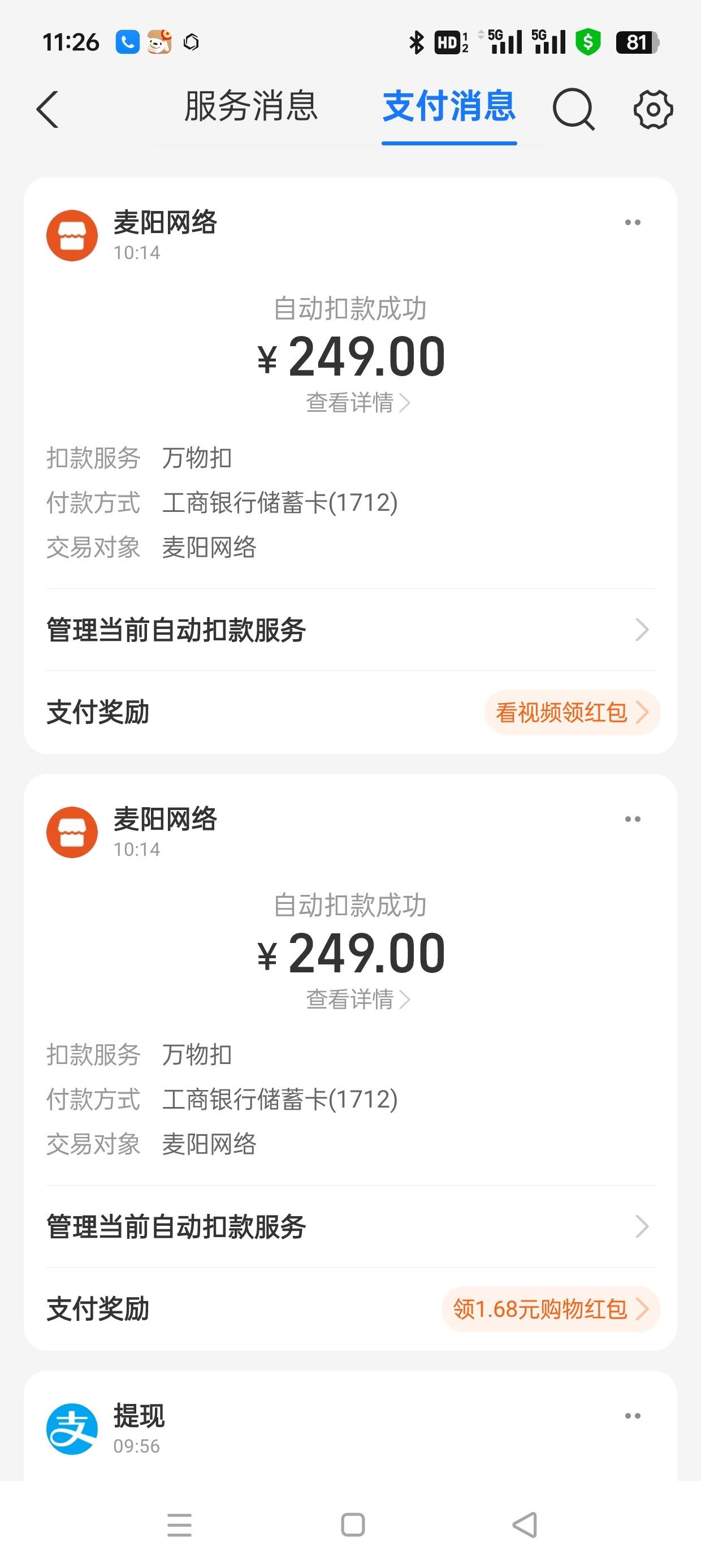
Task: Tap the Android home square button
Action: tap(353, 1525)
